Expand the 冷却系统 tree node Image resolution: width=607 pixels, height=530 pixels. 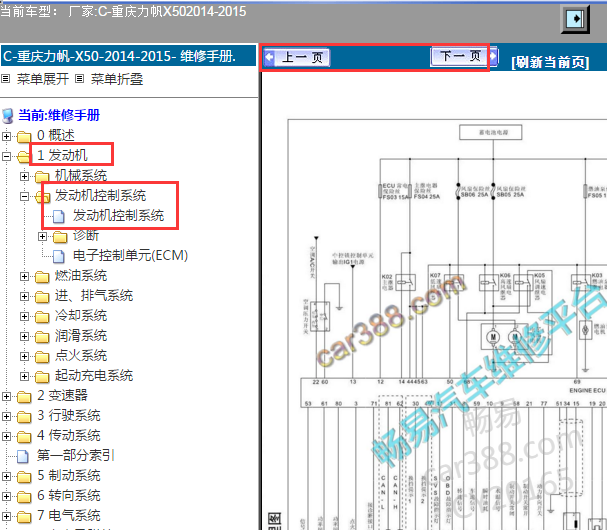[x=24, y=316]
